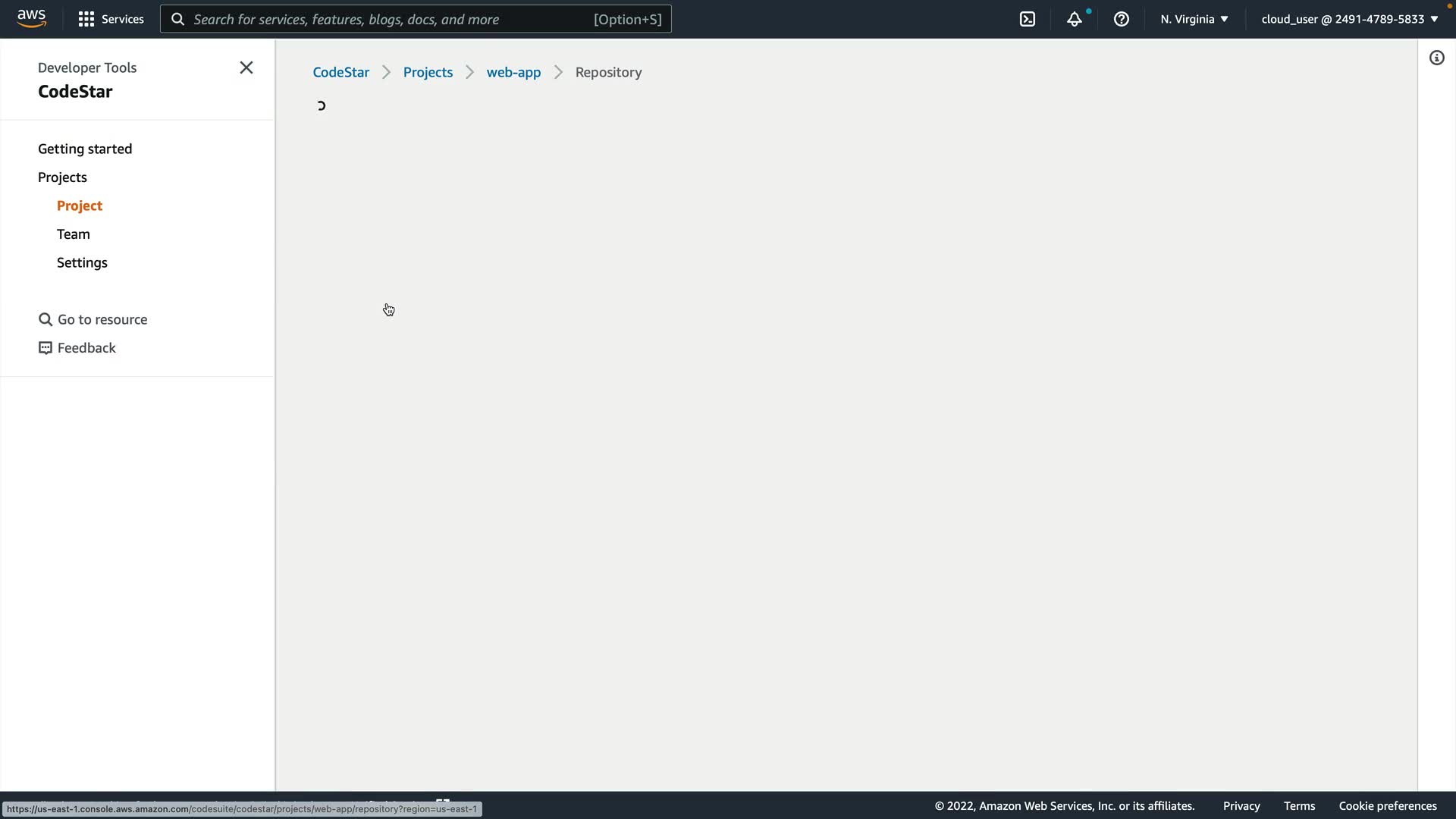This screenshot has width=1456, height=819.
Task: Click Go to resource search icon
Action: tap(45, 319)
